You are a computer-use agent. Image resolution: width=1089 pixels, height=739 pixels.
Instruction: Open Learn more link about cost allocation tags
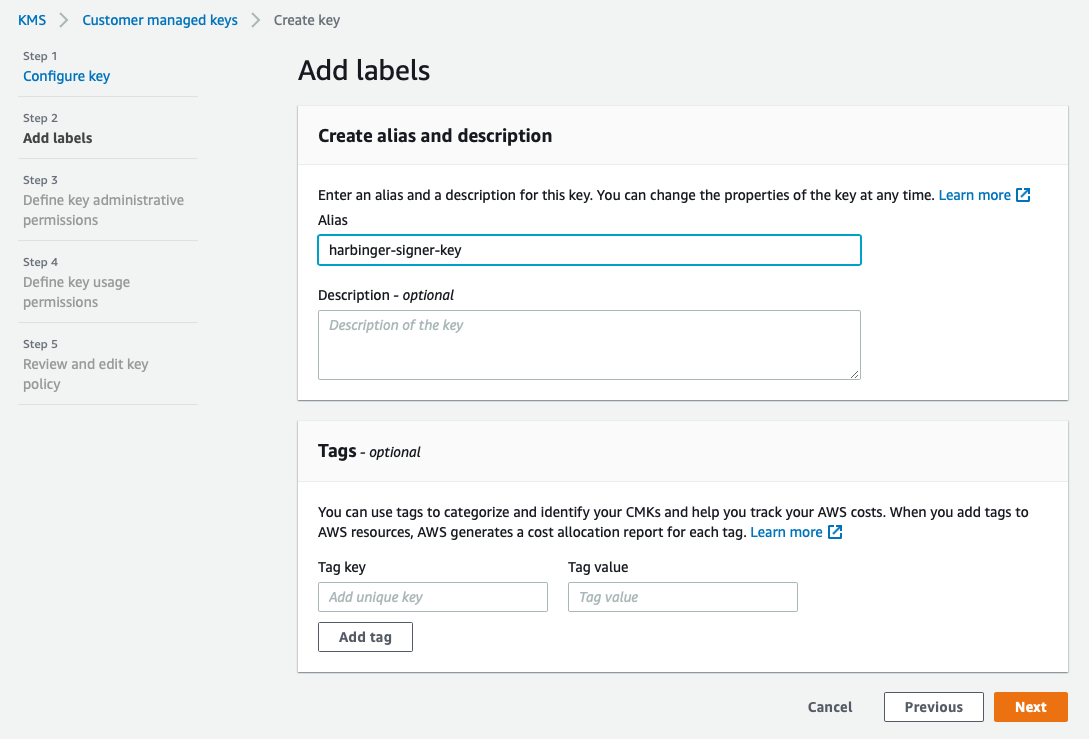tap(786, 532)
